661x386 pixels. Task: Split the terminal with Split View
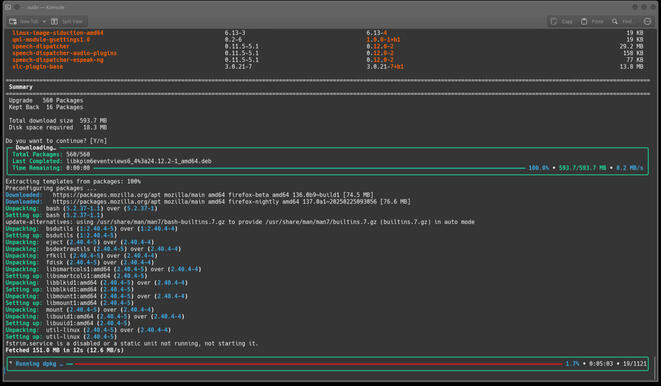click(67, 21)
